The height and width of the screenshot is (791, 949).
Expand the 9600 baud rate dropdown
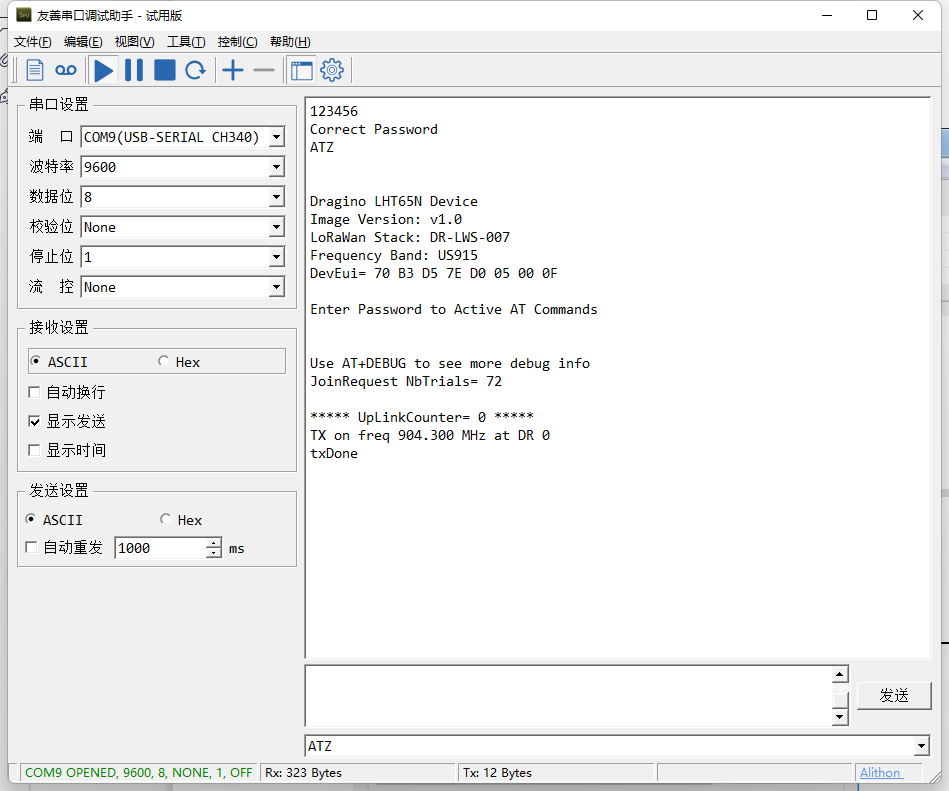[277, 167]
